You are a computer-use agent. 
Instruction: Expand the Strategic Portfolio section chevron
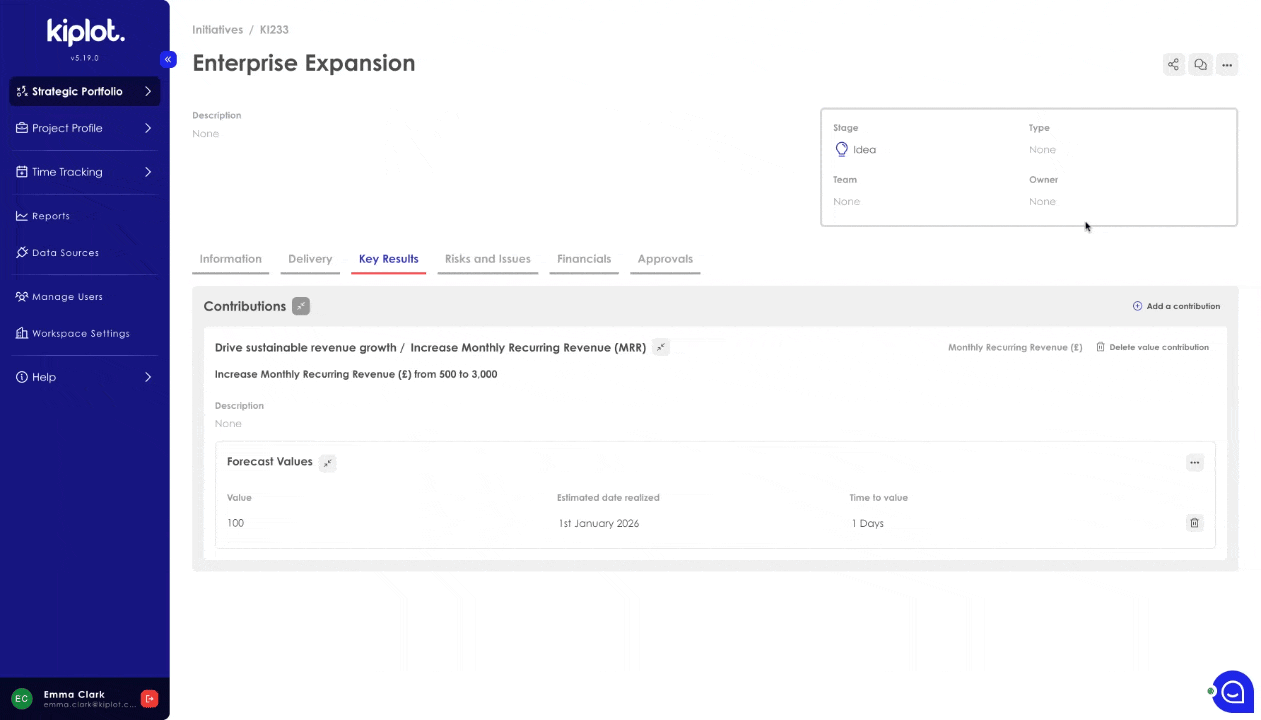[x=148, y=91]
